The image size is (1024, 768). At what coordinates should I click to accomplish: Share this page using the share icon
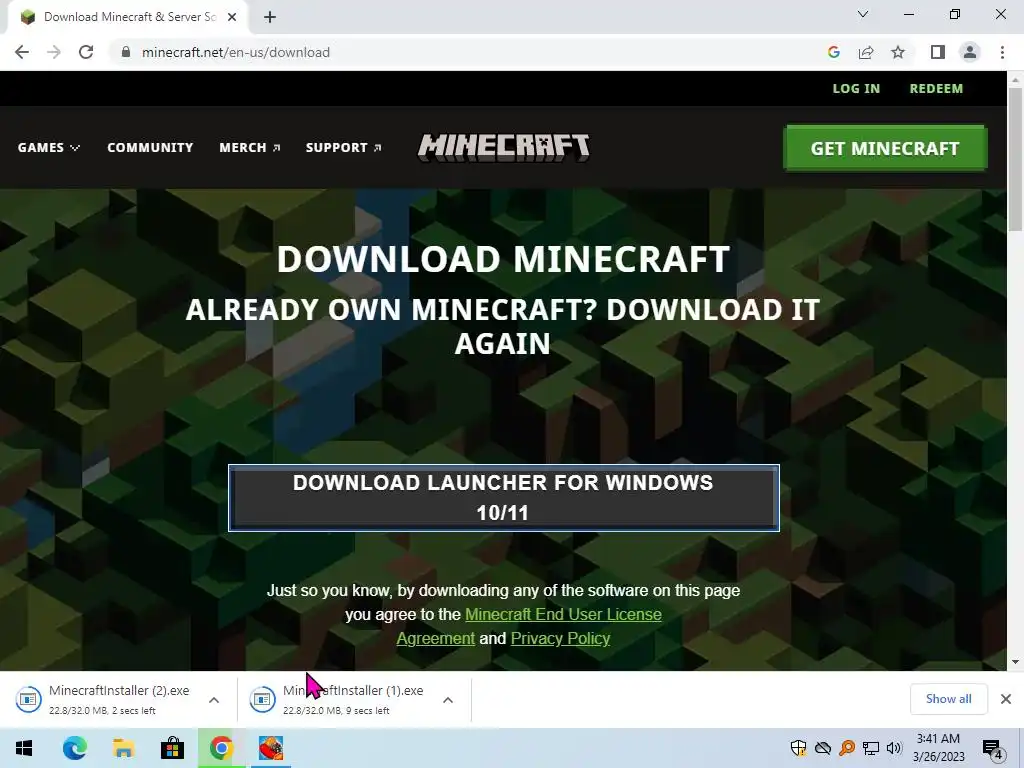pos(866,52)
